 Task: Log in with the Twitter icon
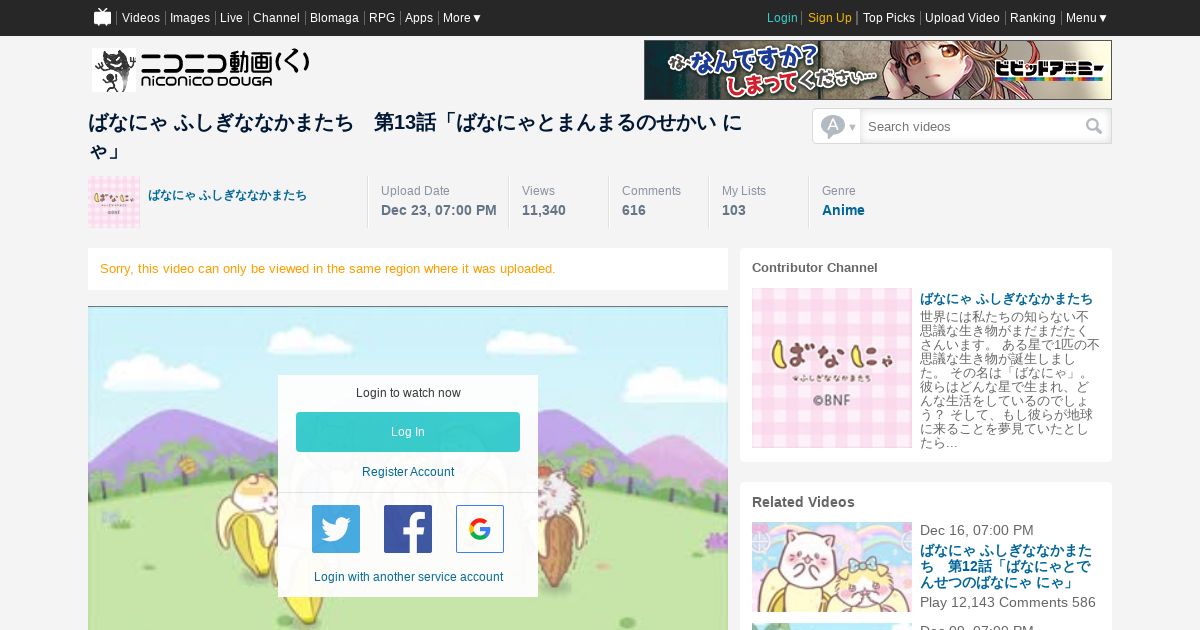336,529
